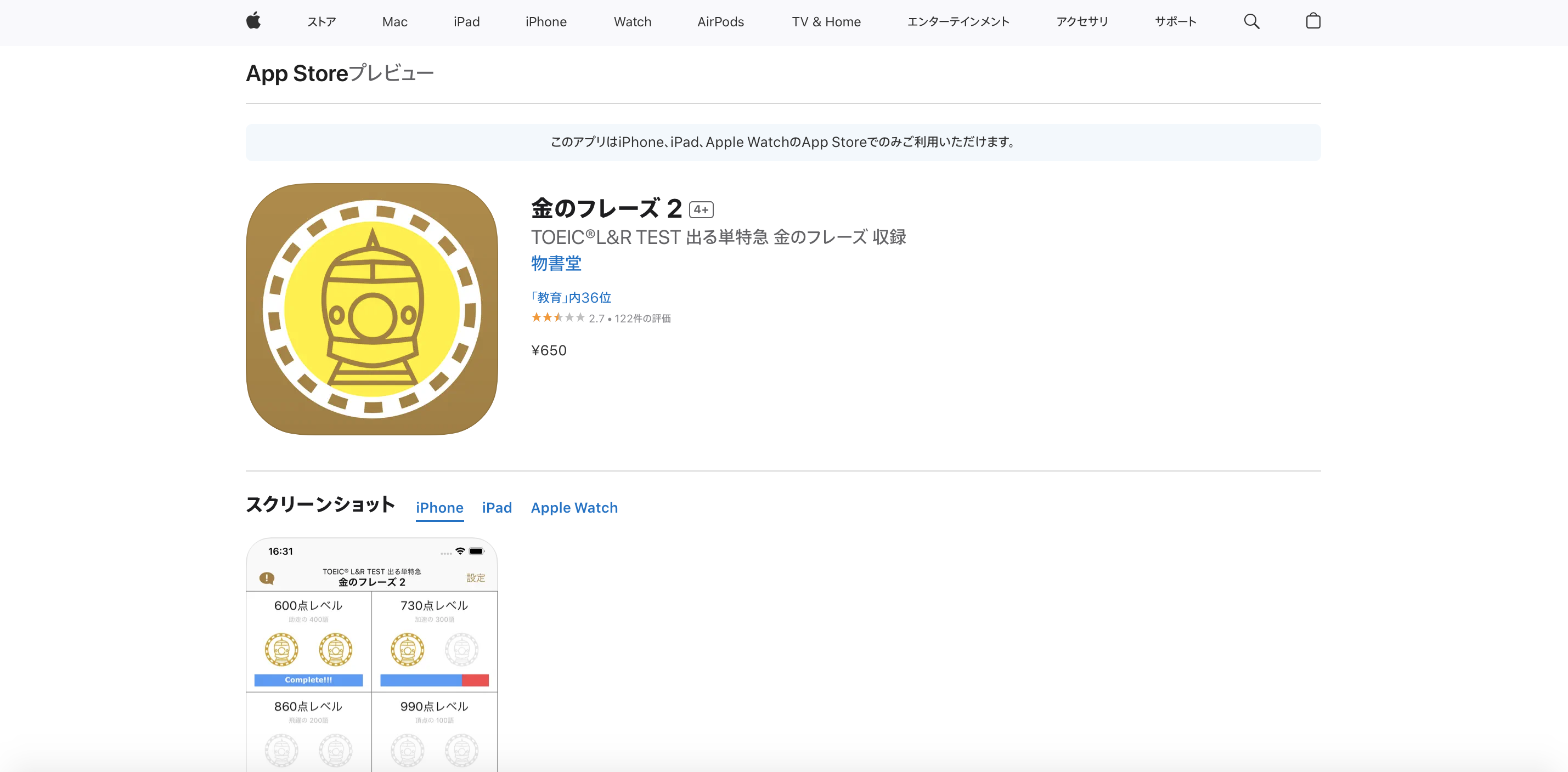Click the app title 金のフレーズ 2
The width and height of the screenshot is (1568, 772).
[606, 209]
